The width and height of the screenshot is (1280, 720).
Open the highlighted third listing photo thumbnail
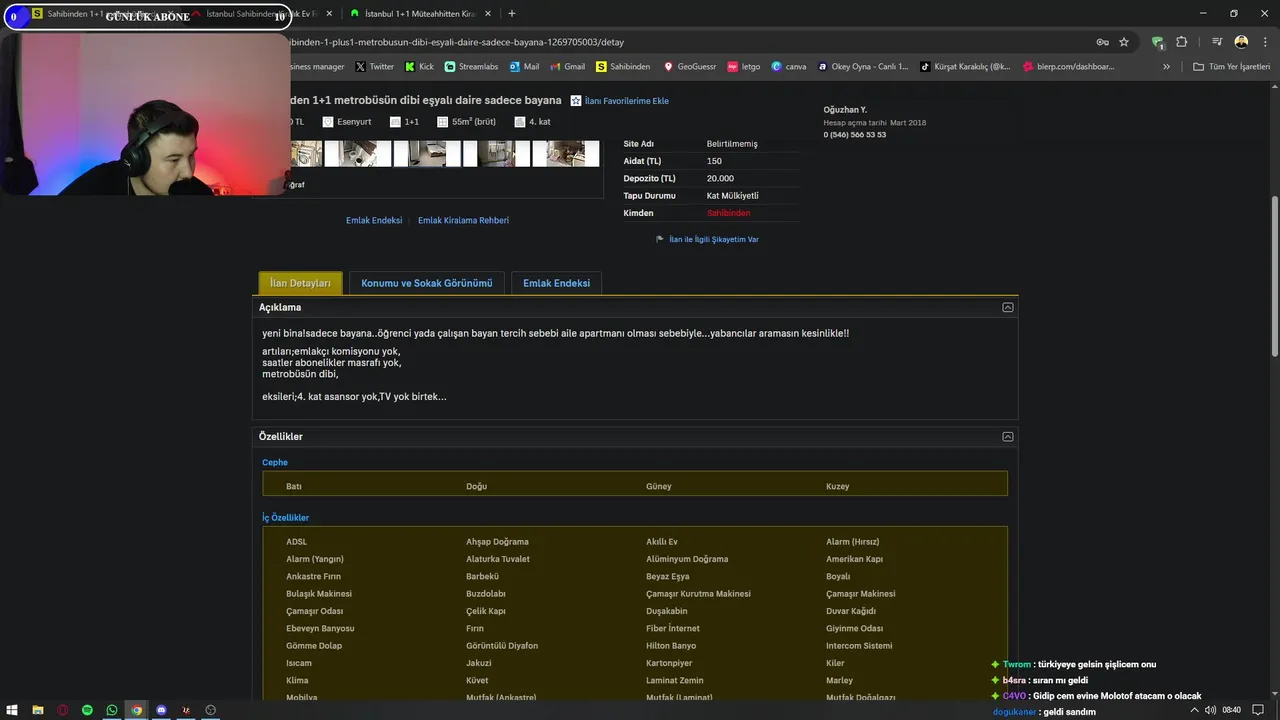(x=427, y=153)
